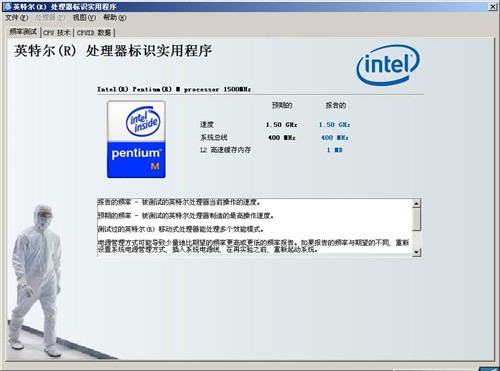Click processor name text '1500MHz'
Image resolution: width=500 pixels, height=371 pixels.
point(237,89)
